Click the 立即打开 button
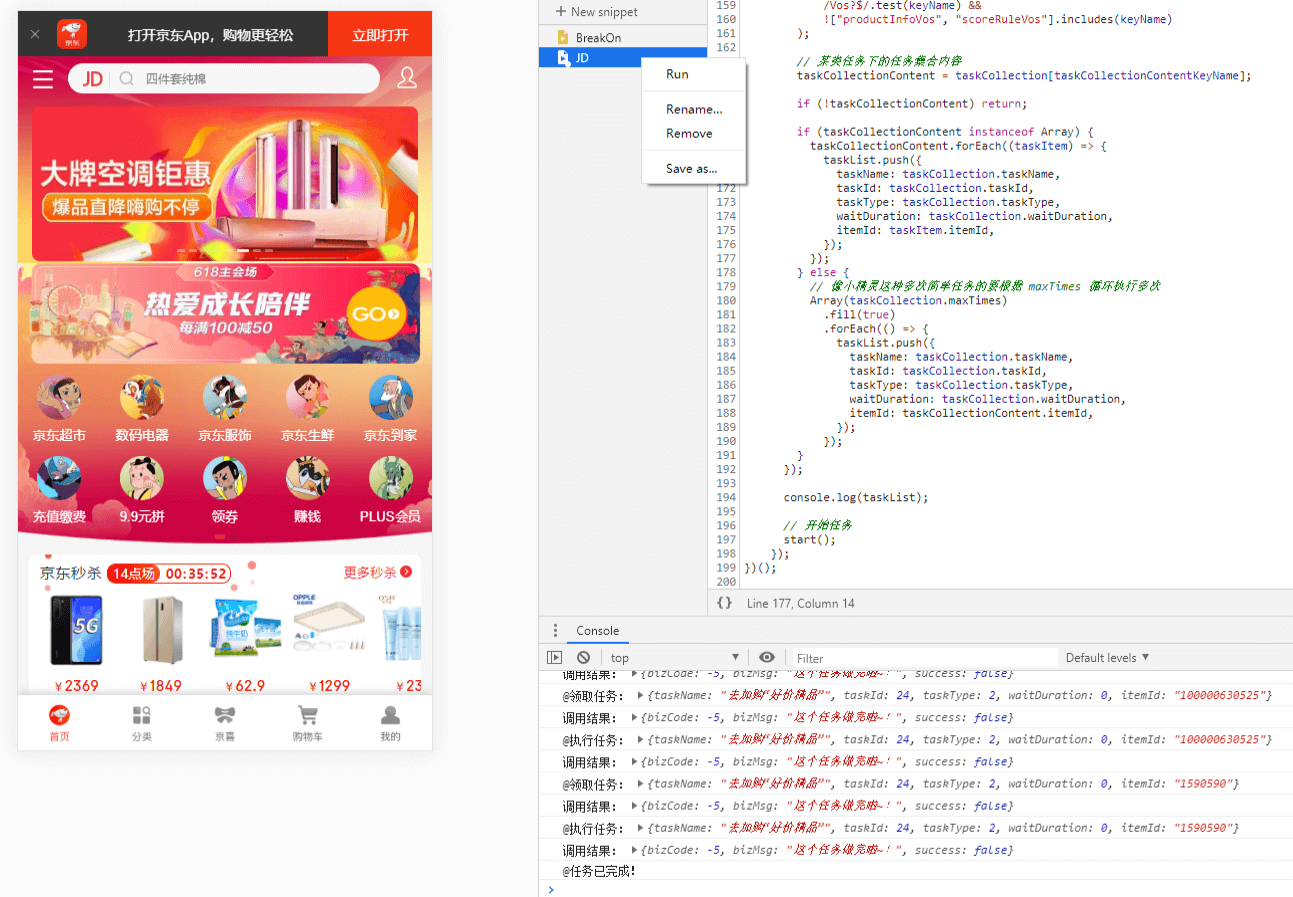Screen dimensions: 1293x897 (380, 34)
